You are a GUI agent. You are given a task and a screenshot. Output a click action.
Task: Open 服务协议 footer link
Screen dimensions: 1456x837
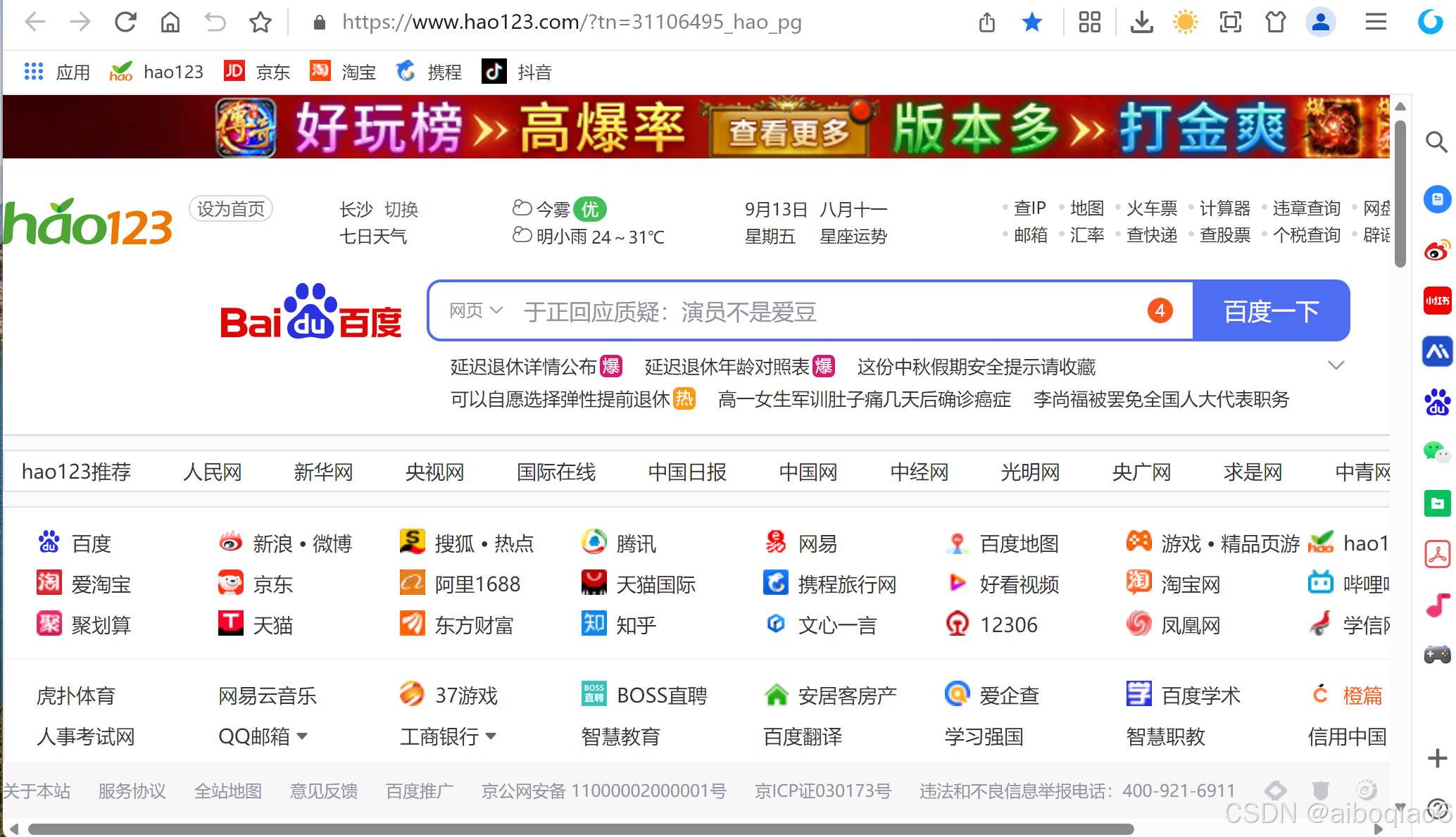pyautogui.click(x=132, y=791)
